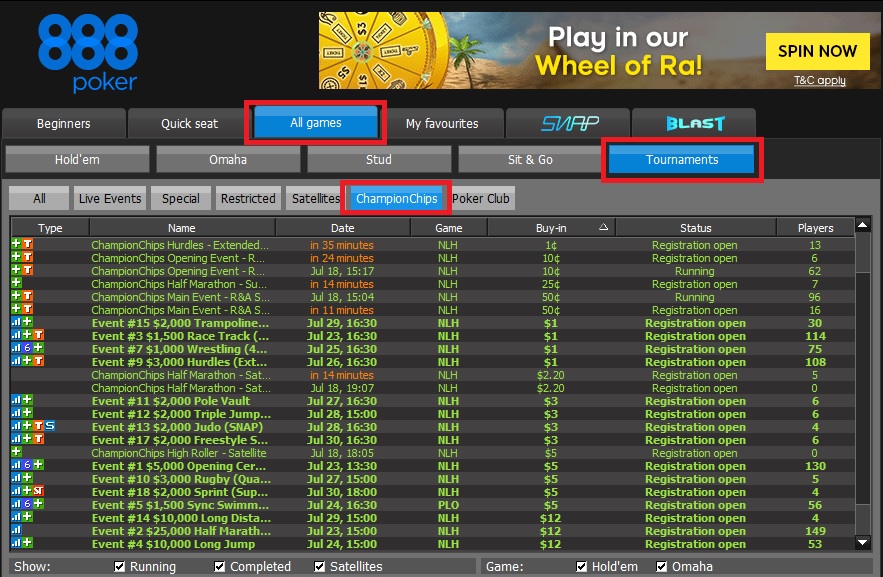Click the orange T icon on Event #9 Hurdles row

[x=38, y=361]
